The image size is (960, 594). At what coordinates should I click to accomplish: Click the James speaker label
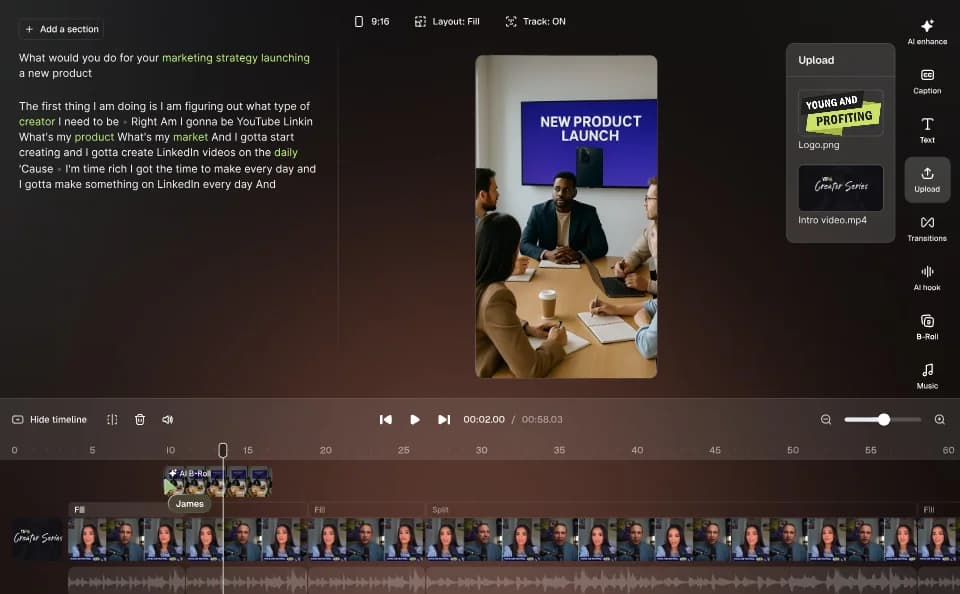[189, 504]
